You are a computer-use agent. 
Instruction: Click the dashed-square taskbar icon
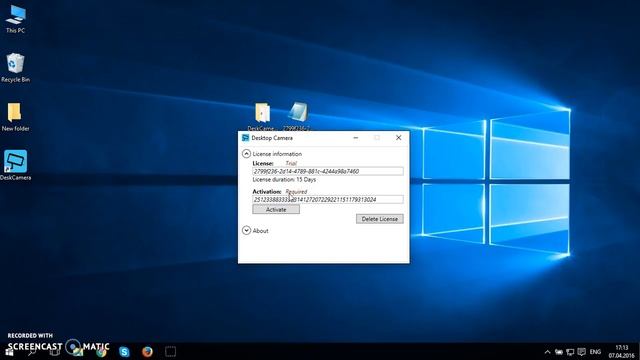(171, 351)
